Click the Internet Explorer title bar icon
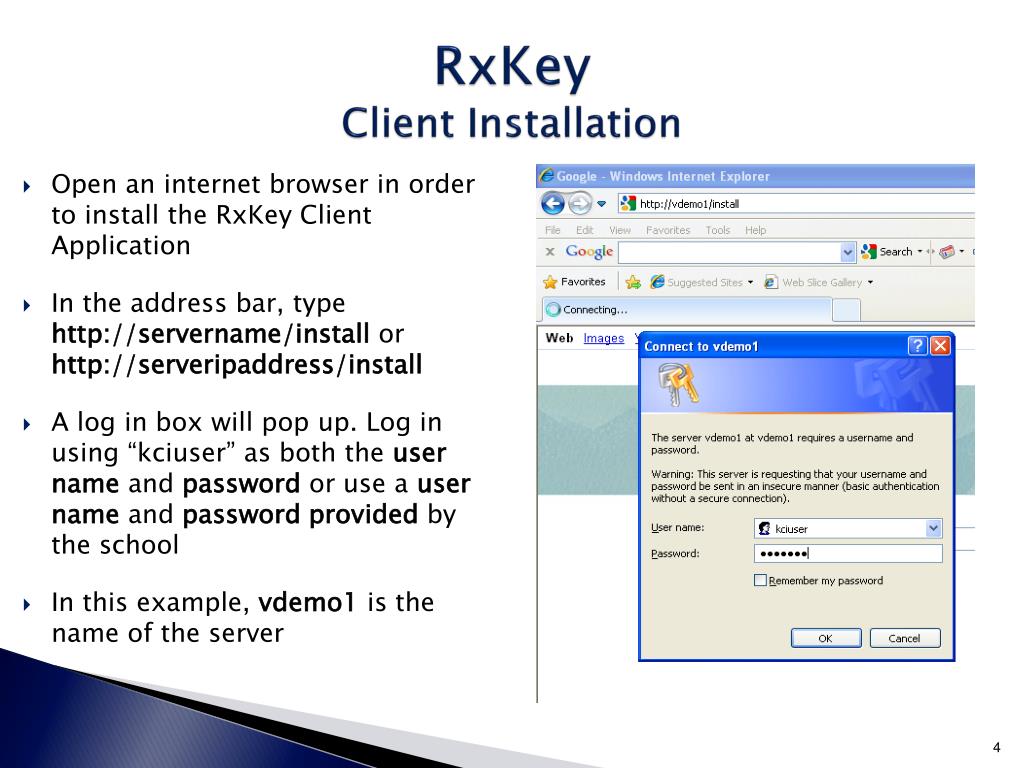The width and height of the screenshot is (1024, 768). [546, 176]
